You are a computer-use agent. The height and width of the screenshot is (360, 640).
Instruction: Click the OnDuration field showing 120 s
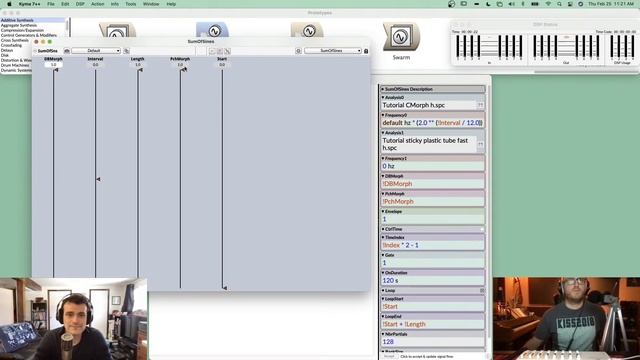click(x=432, y=280)
